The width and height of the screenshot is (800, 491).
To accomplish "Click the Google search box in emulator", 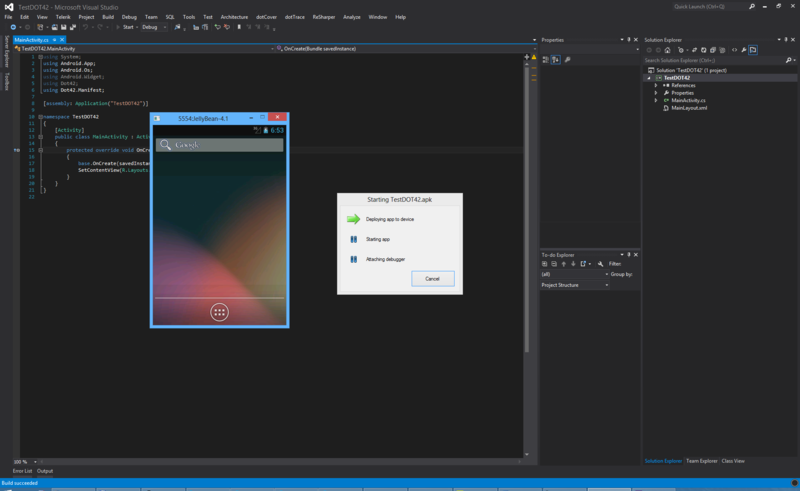I will coord(219,145).
